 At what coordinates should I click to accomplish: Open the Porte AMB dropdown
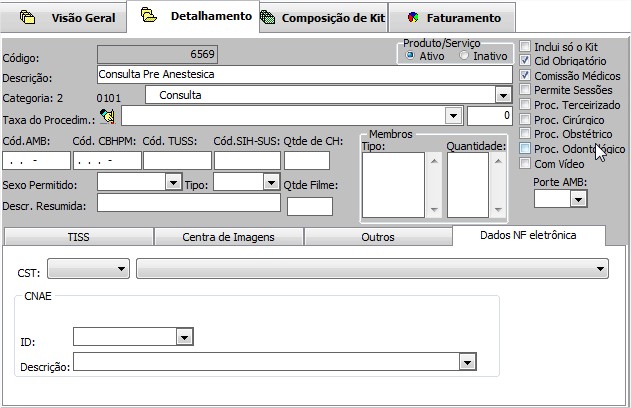[577, 199]
